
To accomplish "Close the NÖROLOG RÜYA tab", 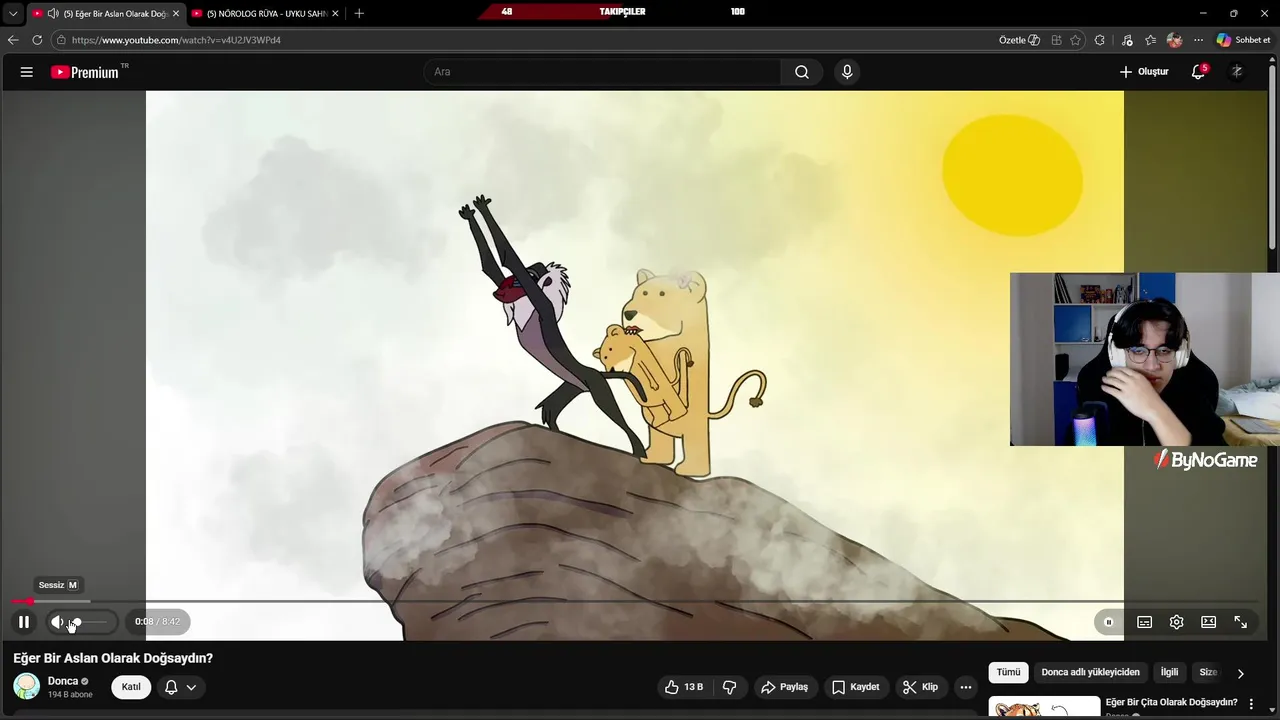I will point(335,14).
